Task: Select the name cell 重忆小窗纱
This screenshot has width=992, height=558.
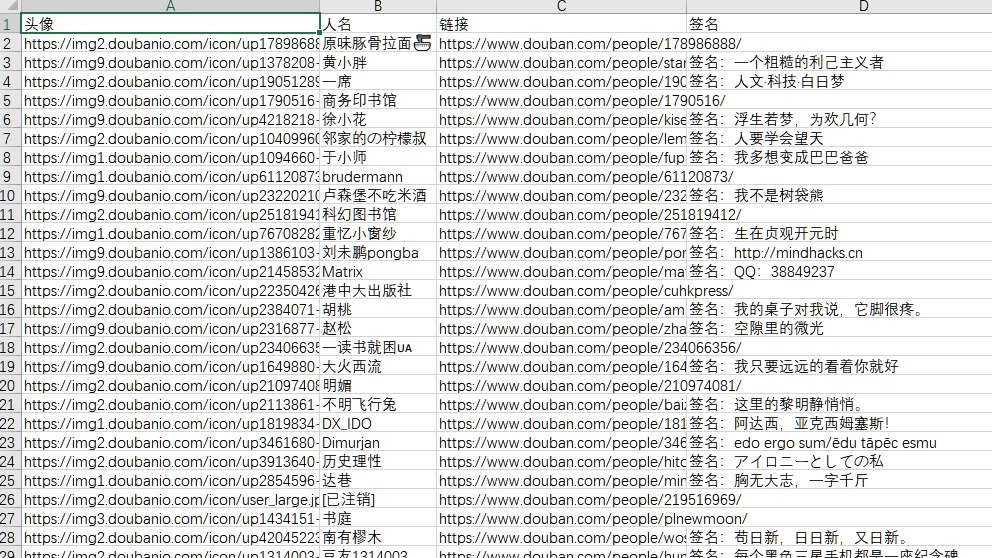Action: click(378, 233)
